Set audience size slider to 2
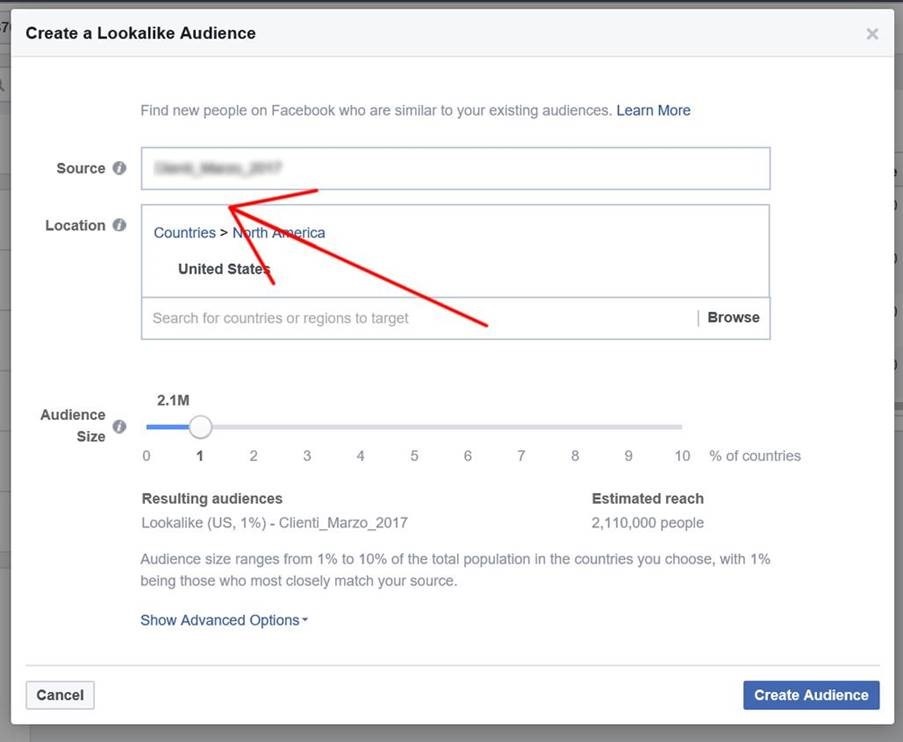Image resolution: width=903 pixels, height=742 pixels. coord(254,427)
